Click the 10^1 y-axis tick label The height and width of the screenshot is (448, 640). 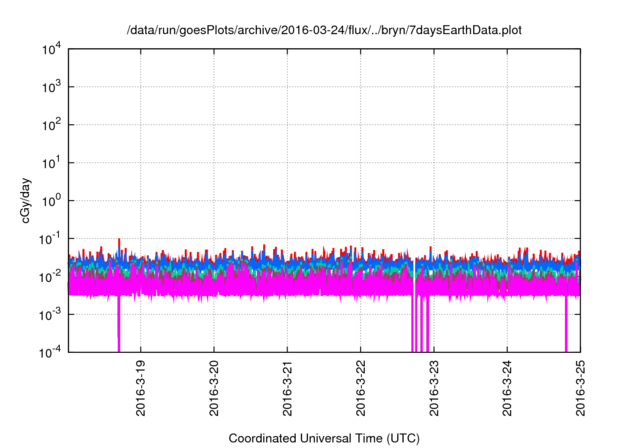tap(52, 163)
